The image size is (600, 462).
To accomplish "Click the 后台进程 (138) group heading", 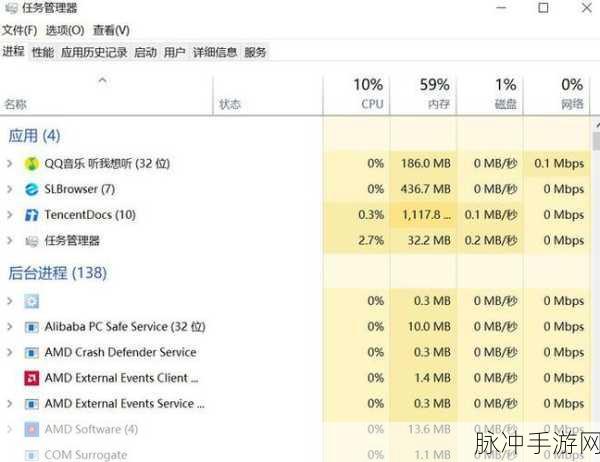I will [57, 273].
